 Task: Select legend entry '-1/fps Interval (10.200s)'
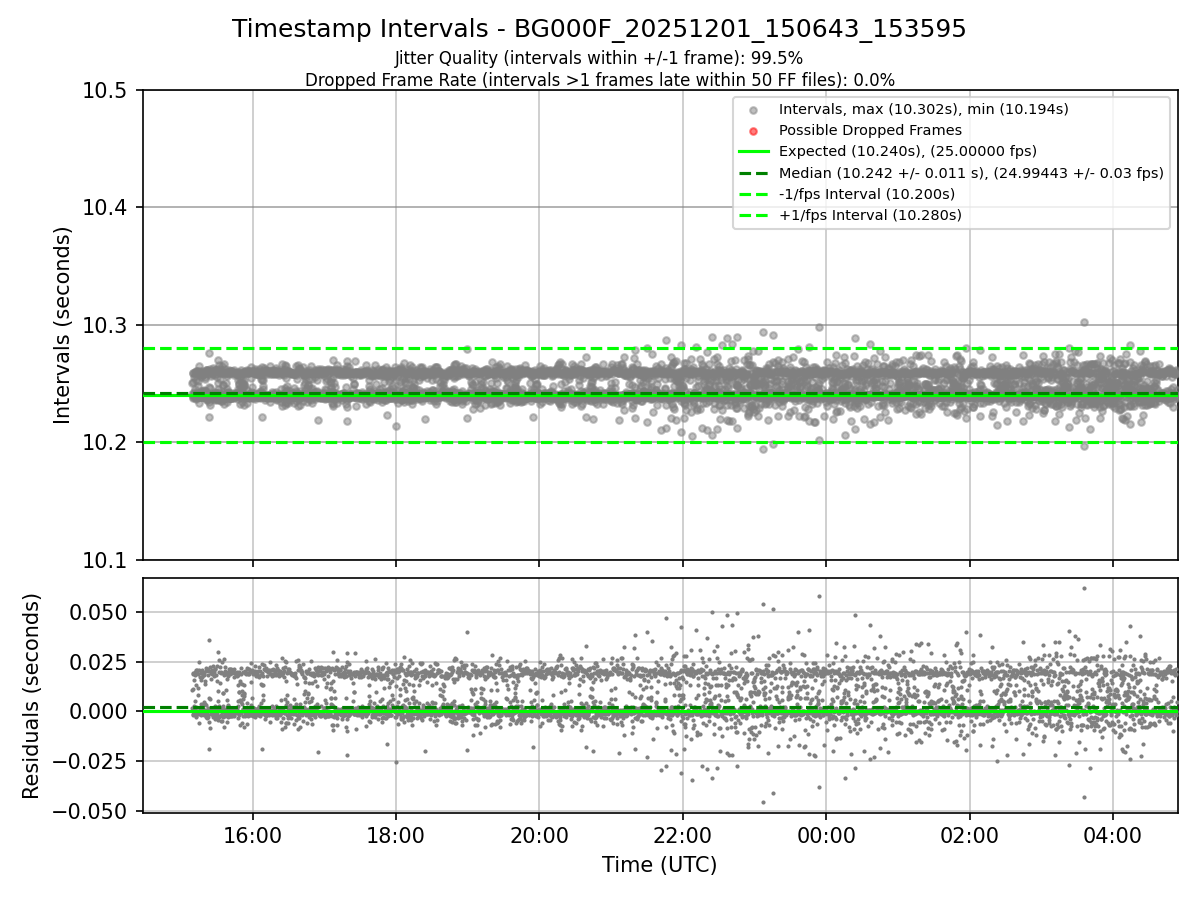coord(867,194)
